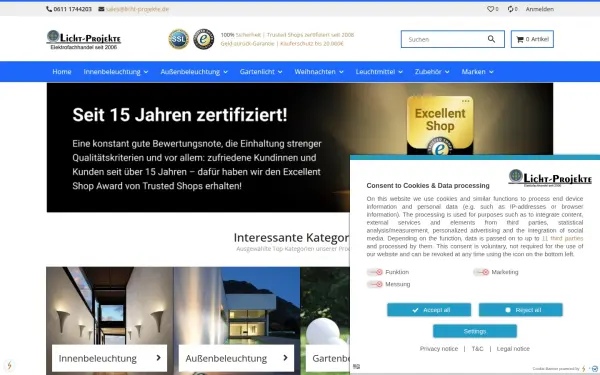This screenshot has width=600, height=375.
Task: Click the Innenbeleuchtung card arrow
Action: [x=158, y=357]
